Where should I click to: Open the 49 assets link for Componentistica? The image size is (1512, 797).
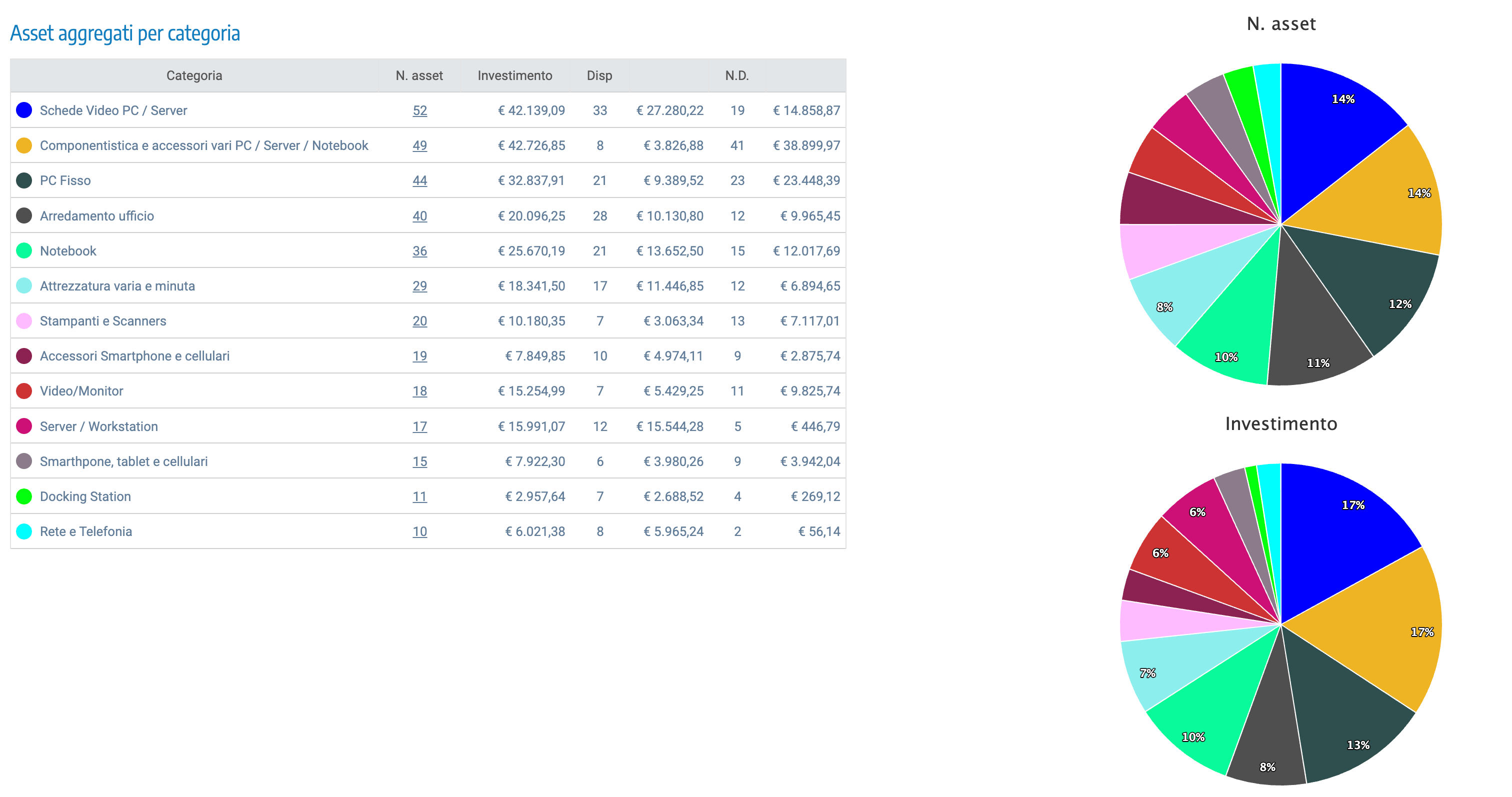pyautogui.click(x=419, y=145)
